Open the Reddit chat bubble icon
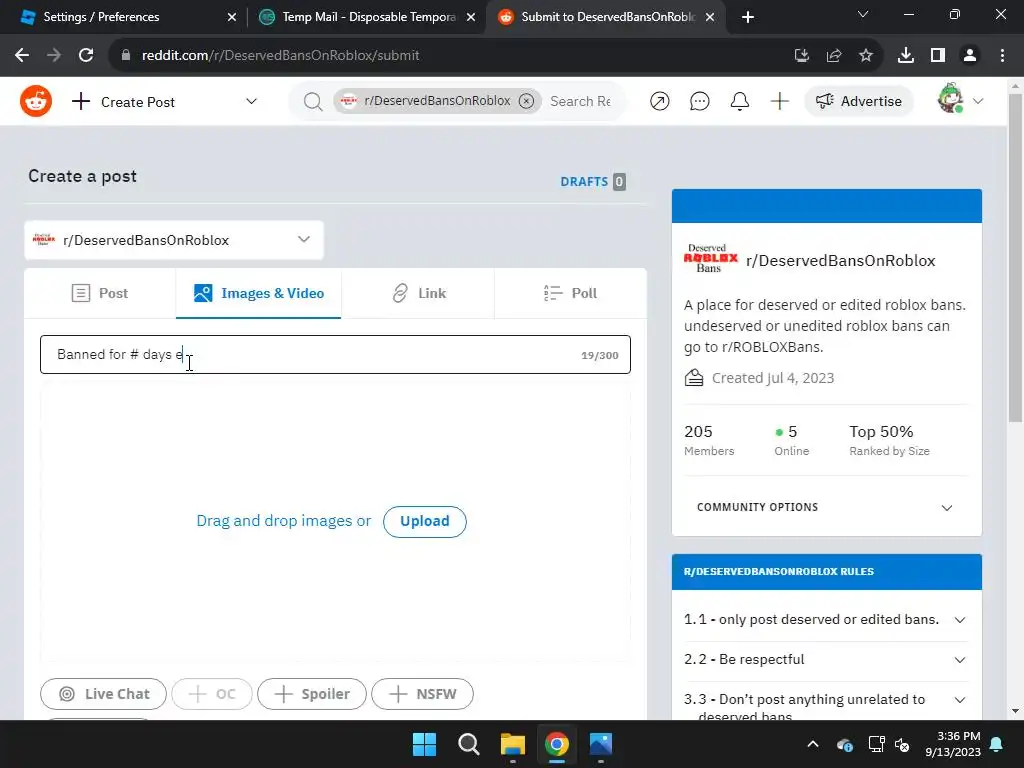Screen dimensions: 1024x768 click(x=699, y=101)
